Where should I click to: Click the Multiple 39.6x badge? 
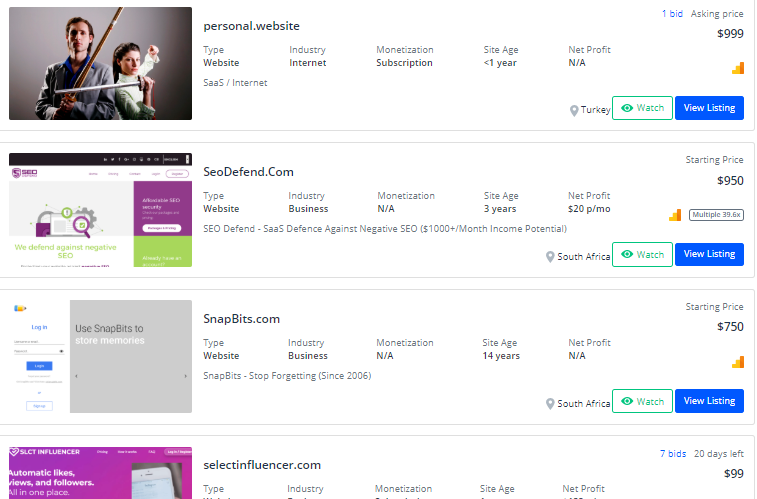click(716, 215)
